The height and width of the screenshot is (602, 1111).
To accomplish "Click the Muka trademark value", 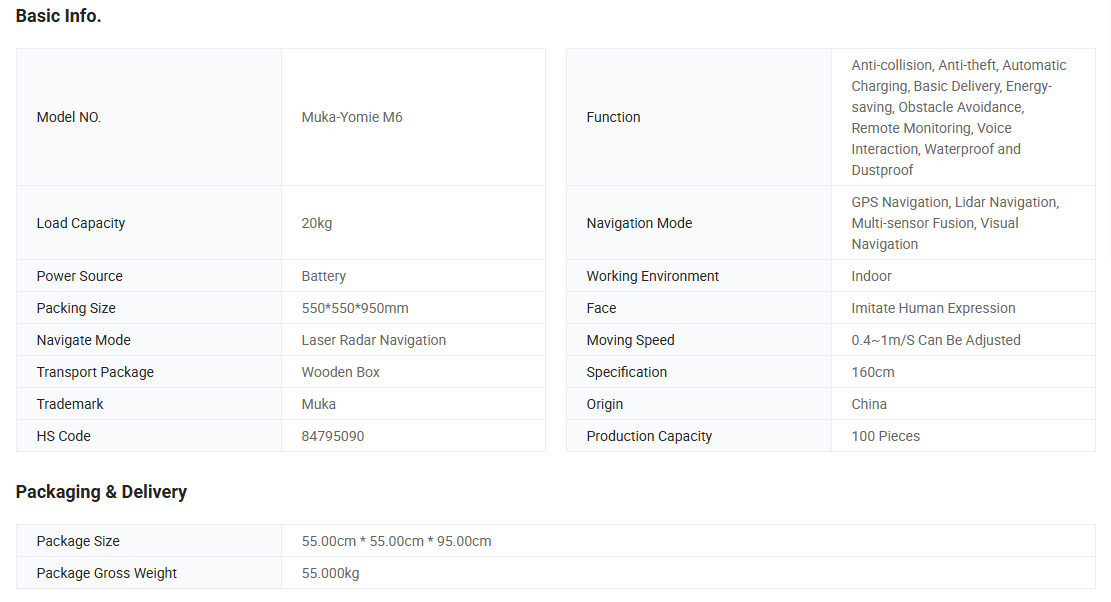I will [x=319, y=404].
